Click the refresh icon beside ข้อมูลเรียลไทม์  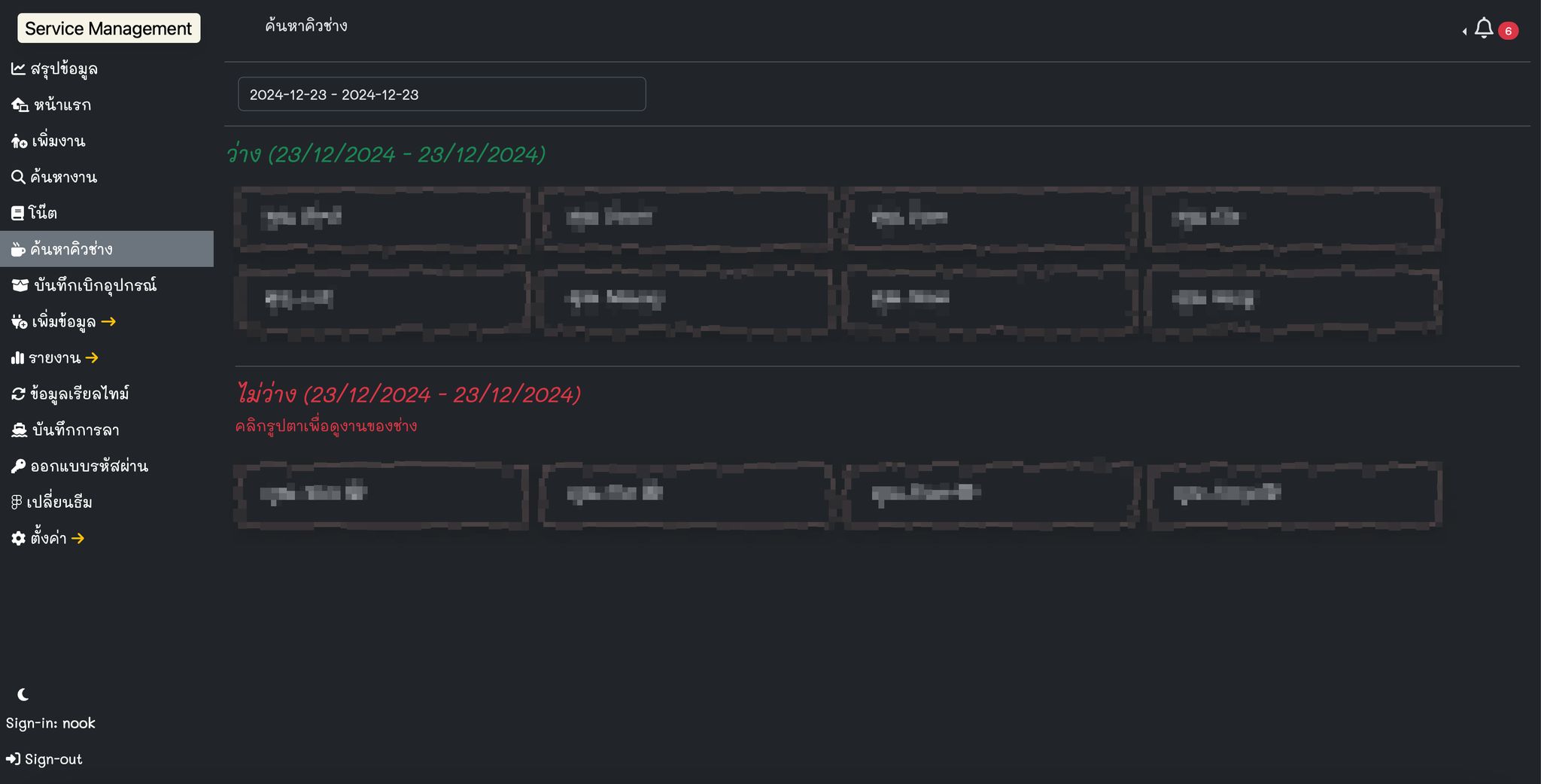pos(18,394)
